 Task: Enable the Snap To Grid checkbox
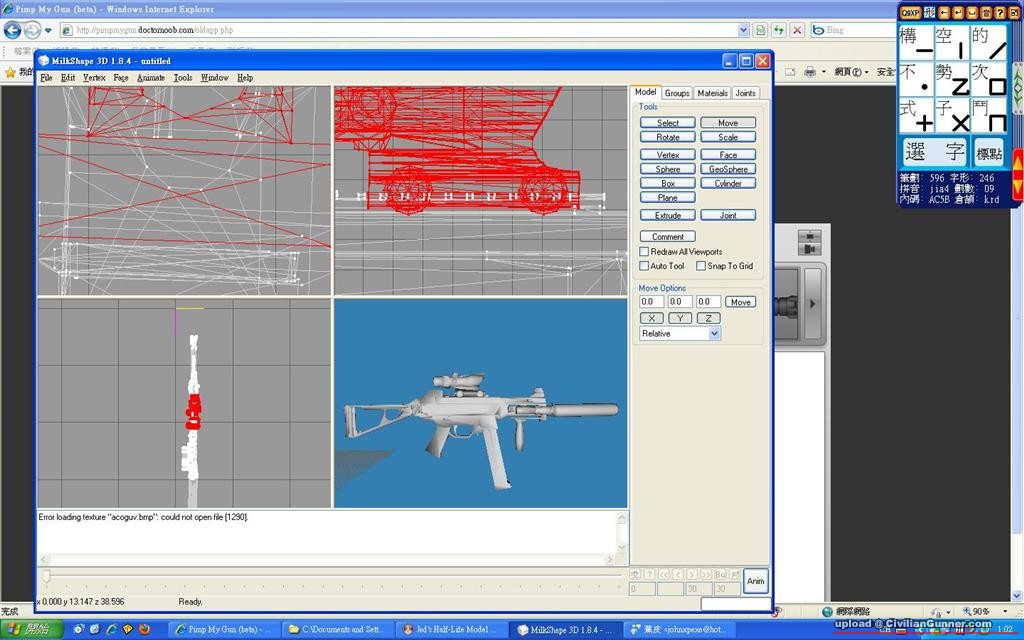pos(700,266)
